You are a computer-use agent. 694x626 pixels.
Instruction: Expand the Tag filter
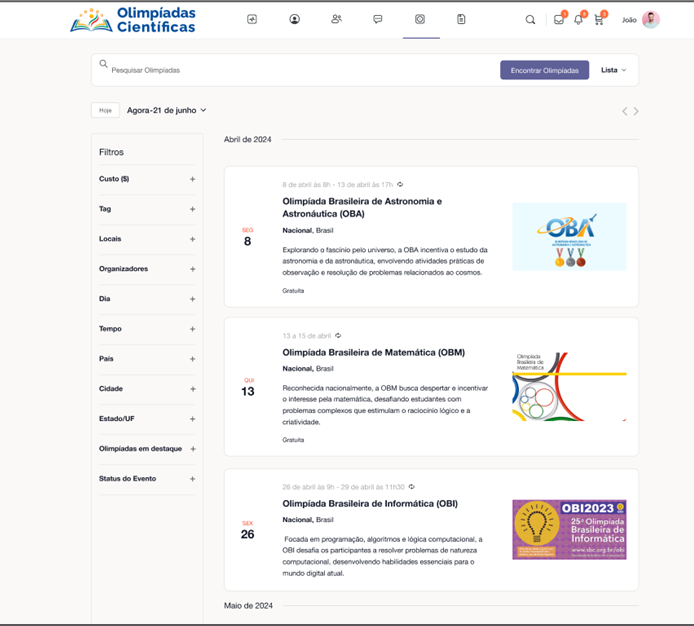point(147,209)
